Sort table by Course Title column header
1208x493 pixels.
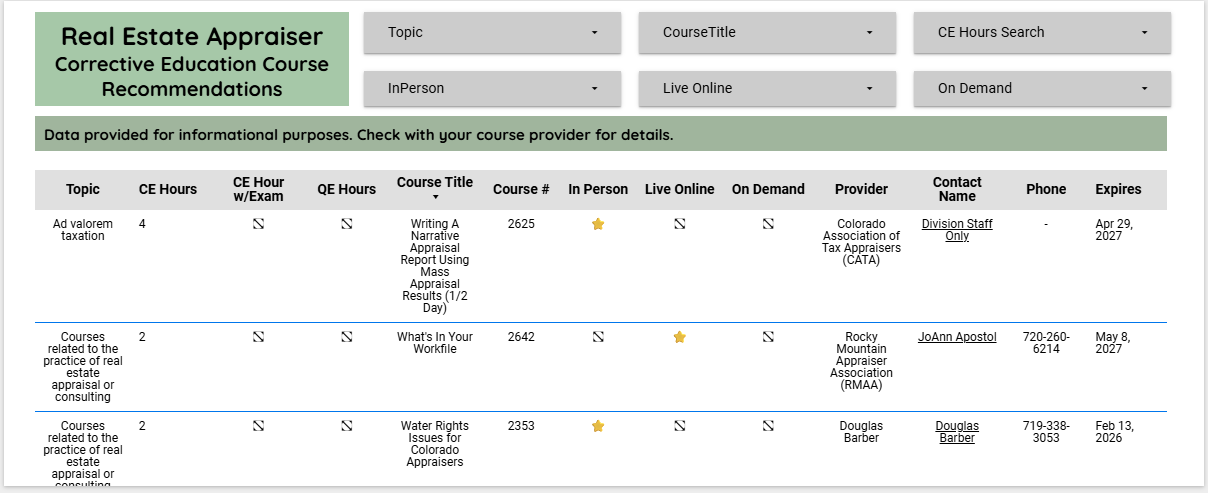pyautogui.click(x=435, y=184)
